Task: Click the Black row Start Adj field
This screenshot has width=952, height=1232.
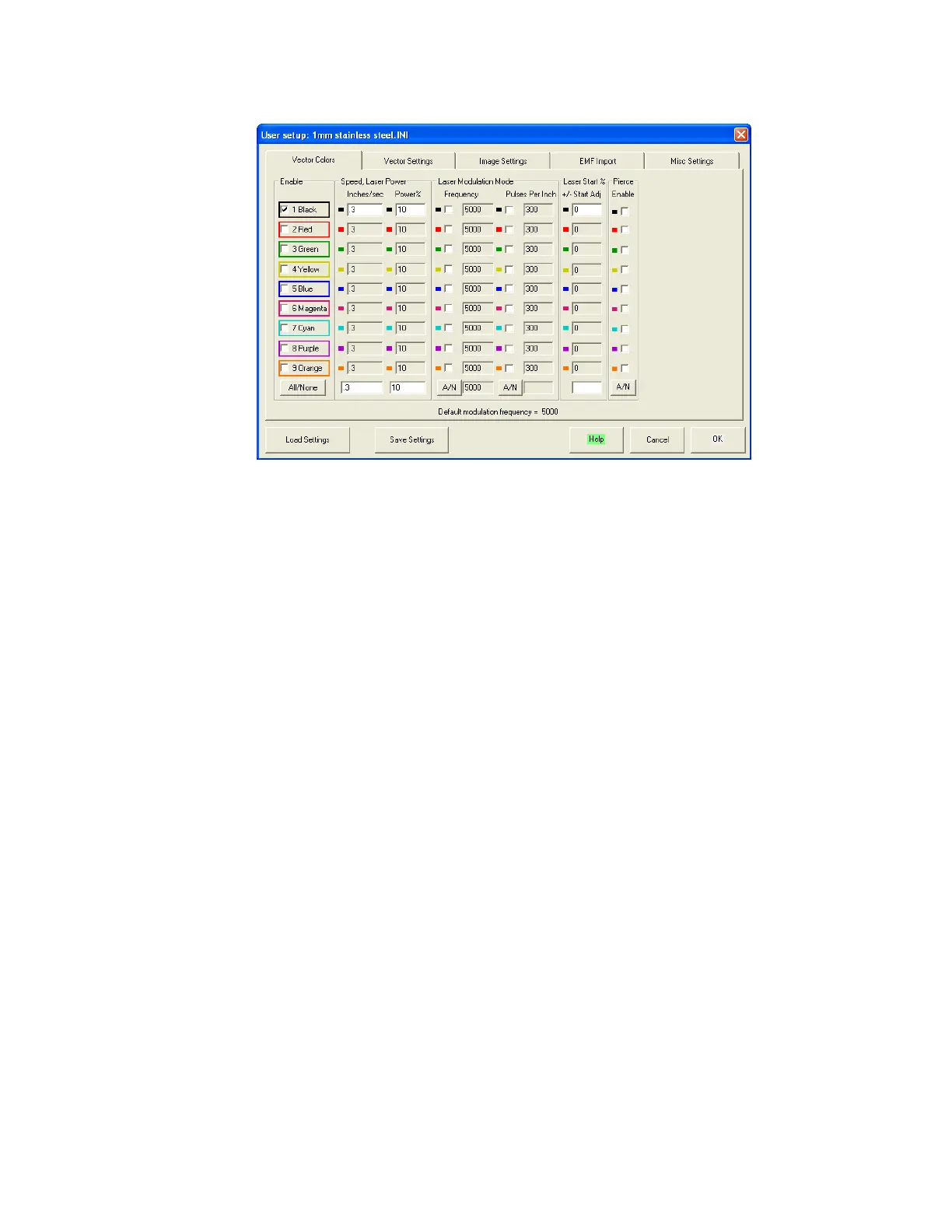Action: pyautogui.click(x=587, y=210)
